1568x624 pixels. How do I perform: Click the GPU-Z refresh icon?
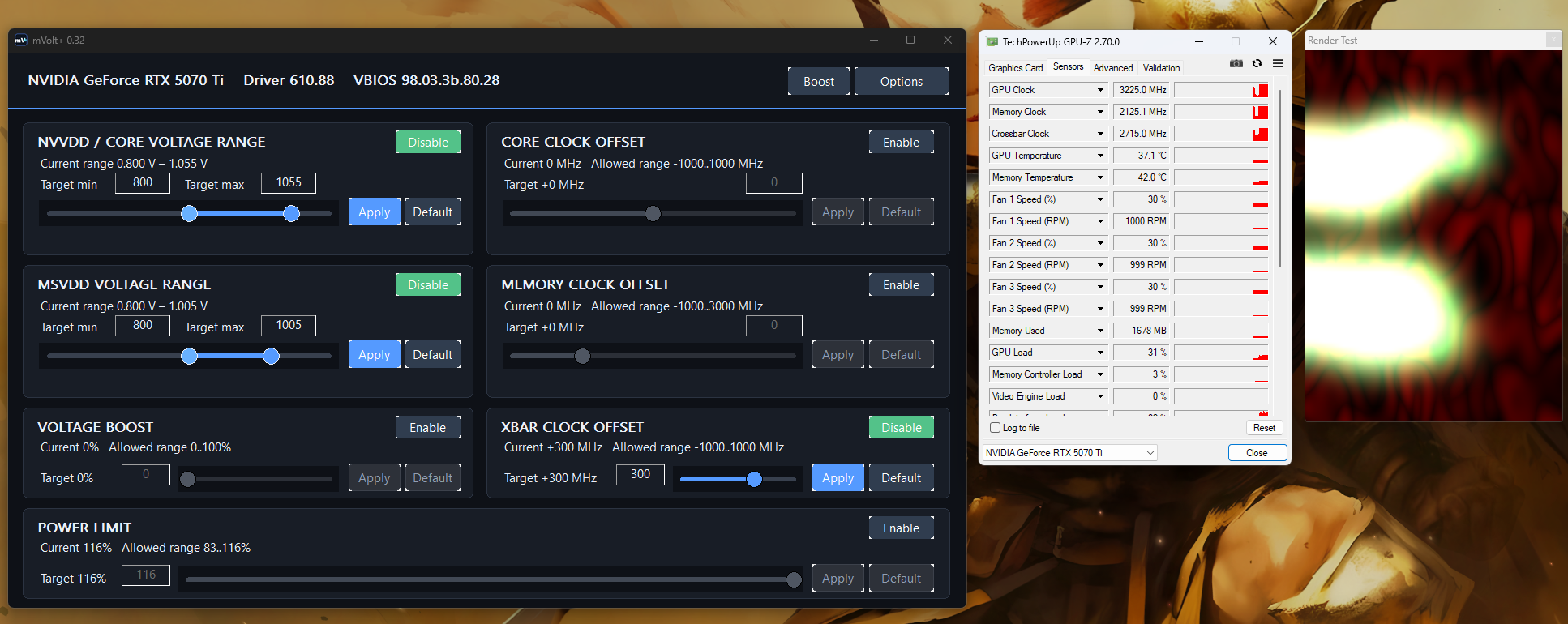(x=1257, y=63)
